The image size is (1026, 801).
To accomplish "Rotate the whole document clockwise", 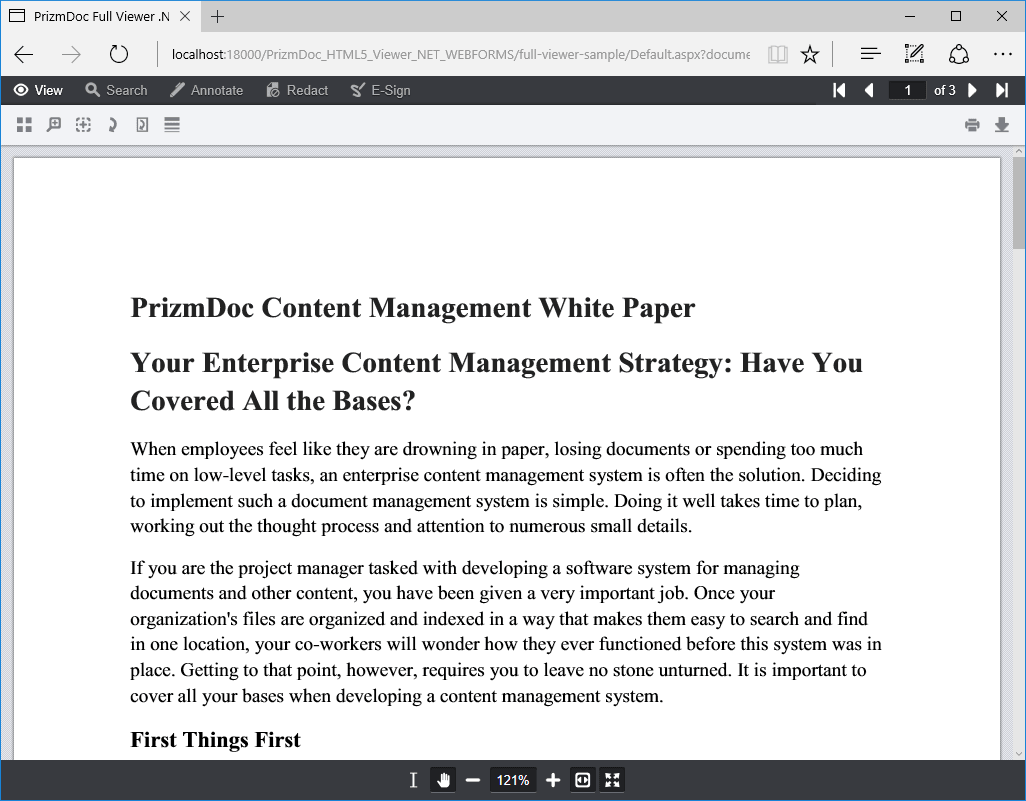I will 113,125.
